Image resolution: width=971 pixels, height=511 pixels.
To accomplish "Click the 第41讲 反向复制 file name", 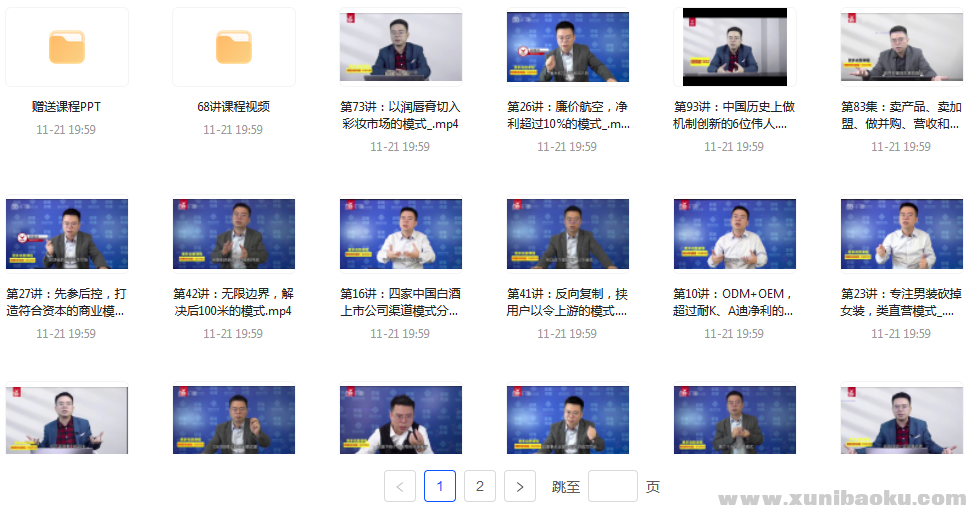I will pos(567,302).
